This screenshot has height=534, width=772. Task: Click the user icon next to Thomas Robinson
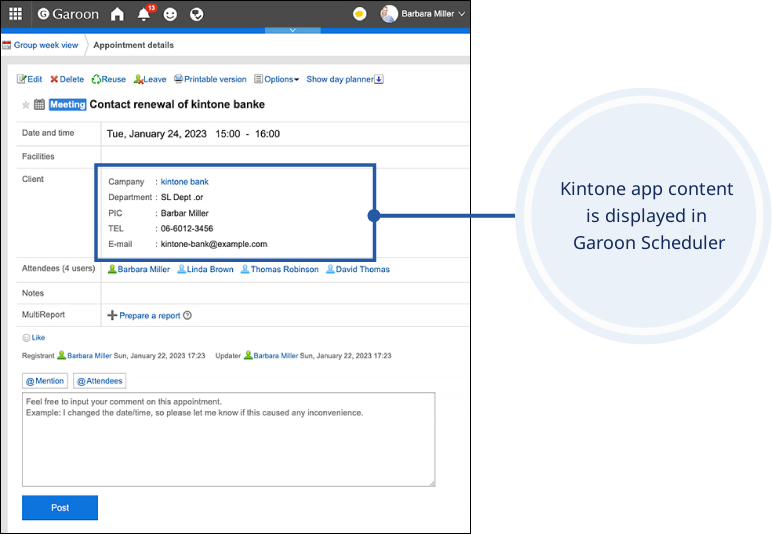click(245, 269)
